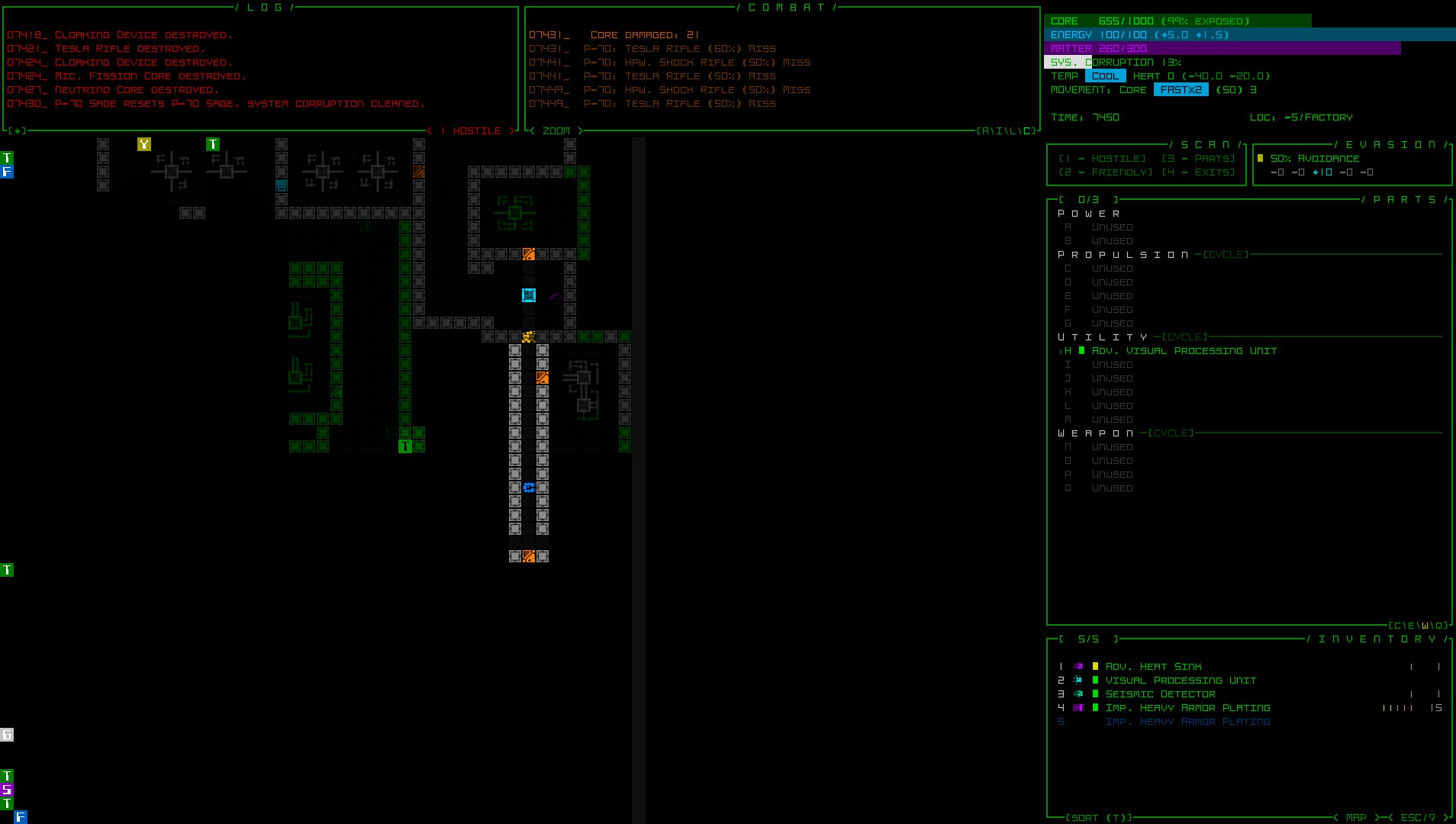Click the yellow Y marker on the map
Screen dimensions: 1456x824
coord(144,144)
